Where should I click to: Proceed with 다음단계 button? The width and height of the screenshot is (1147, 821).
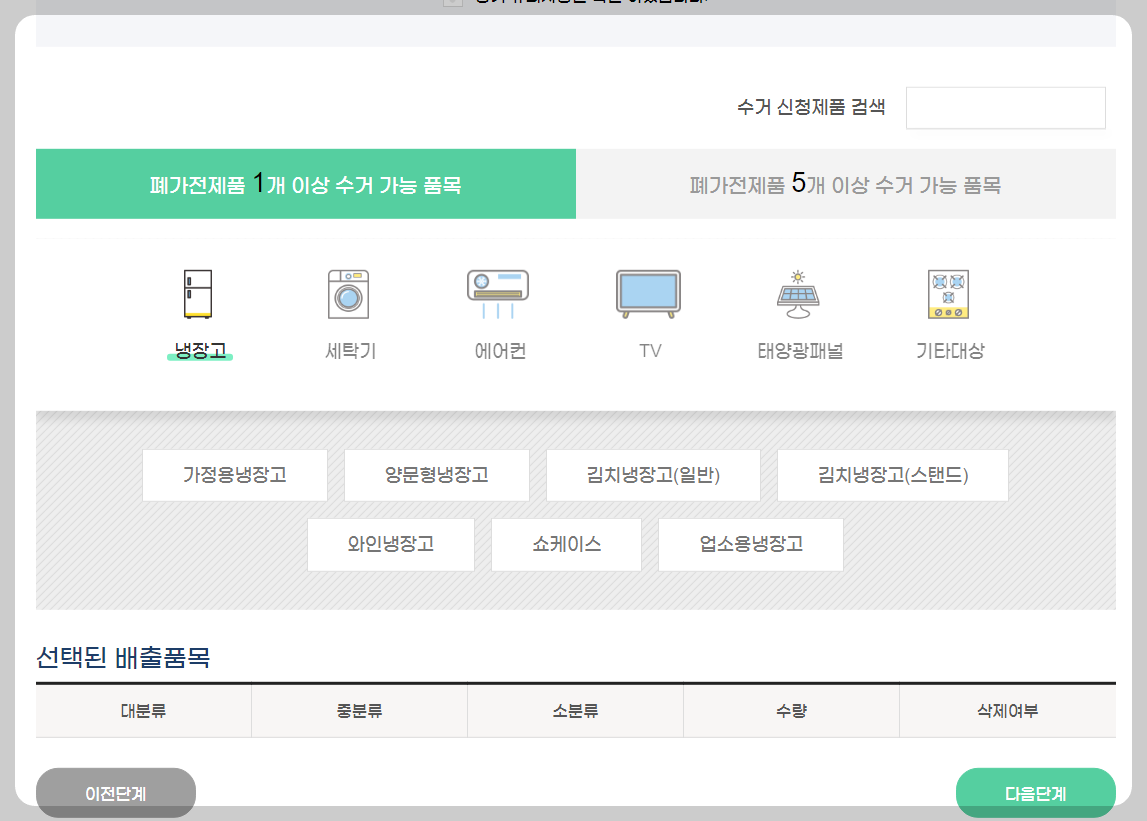click(x=1036, y=793)
